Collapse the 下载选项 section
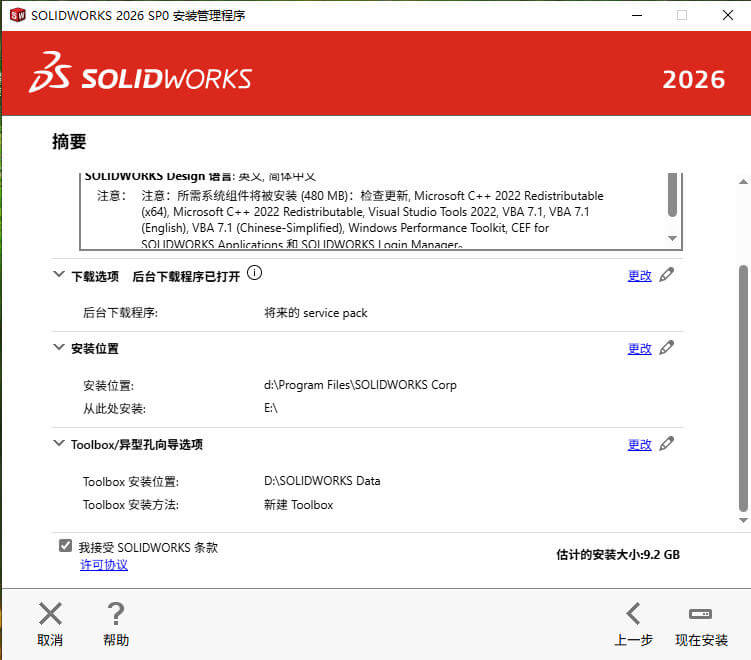 coord(59,274)
